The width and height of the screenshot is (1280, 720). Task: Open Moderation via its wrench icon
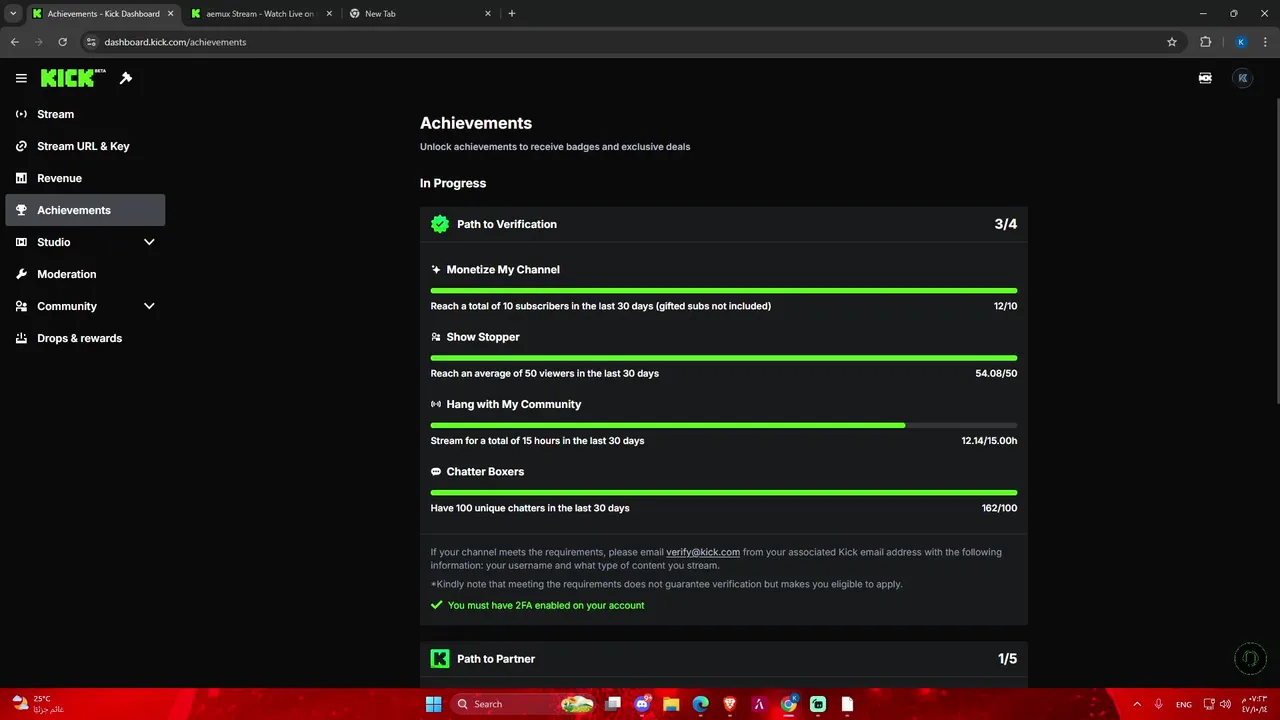(x=21, y=274)
